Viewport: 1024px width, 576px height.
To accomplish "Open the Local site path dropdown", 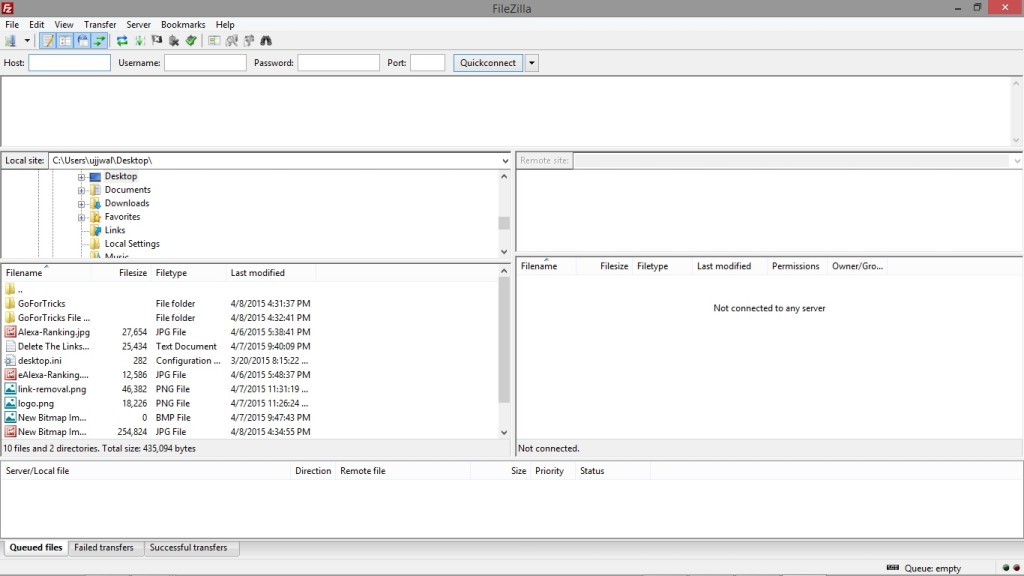I will tap(505, 161).
